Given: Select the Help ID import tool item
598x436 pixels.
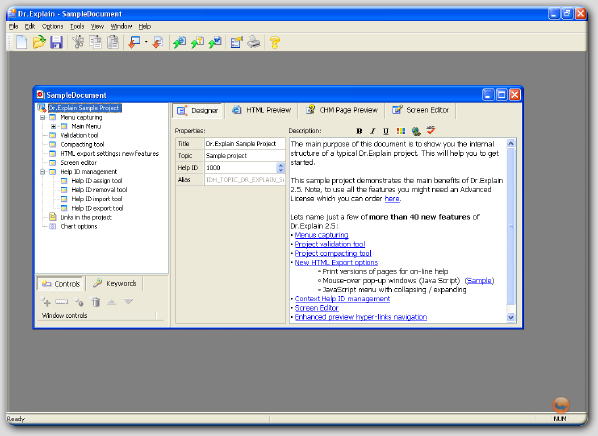Looking at the screenshot, I should click(97, 199).
